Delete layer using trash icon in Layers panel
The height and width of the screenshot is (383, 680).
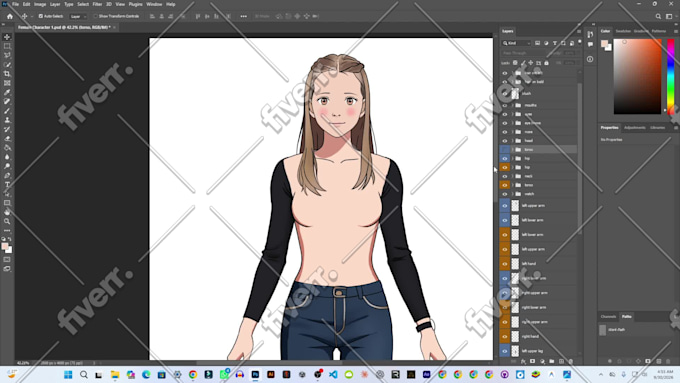point(571,361)
